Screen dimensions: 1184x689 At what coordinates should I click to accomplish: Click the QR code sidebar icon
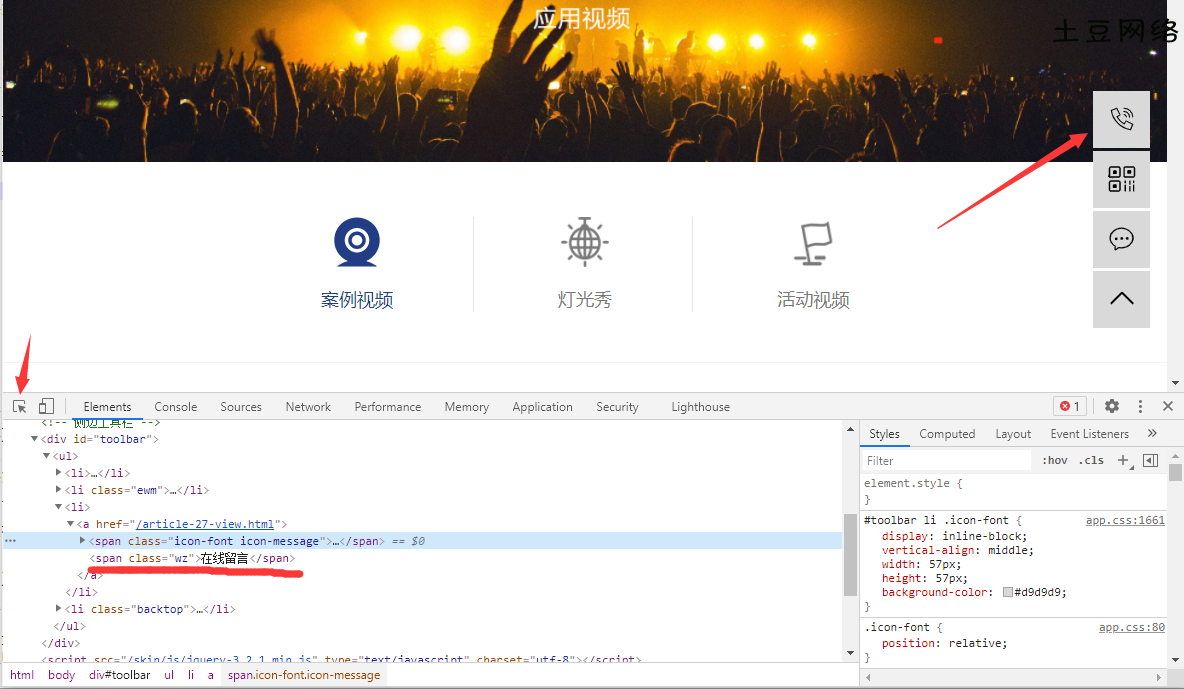pos(1121,179)
